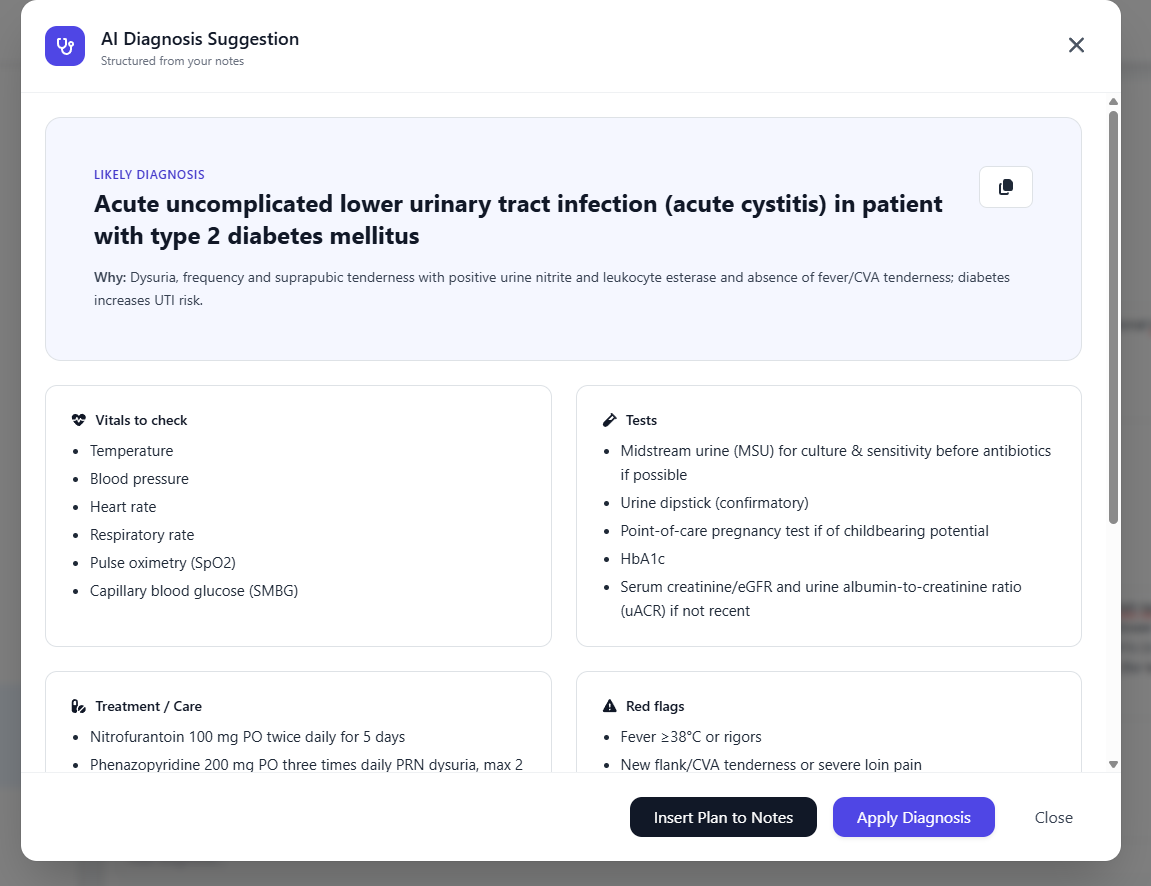Click the scrollbar down arrow

coord(1113,763)
